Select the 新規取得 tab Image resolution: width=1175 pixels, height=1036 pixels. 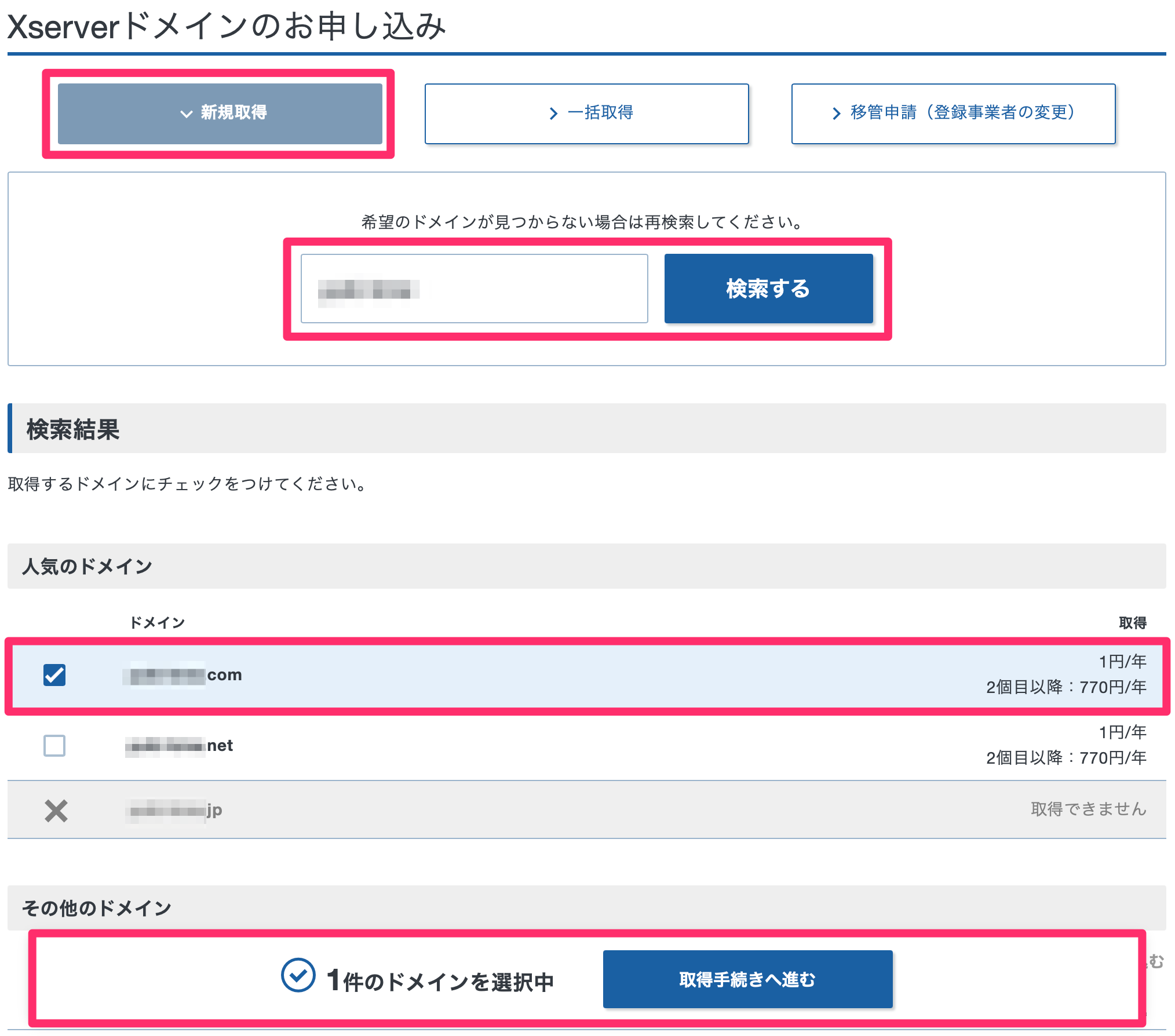(x=220, y=113)
